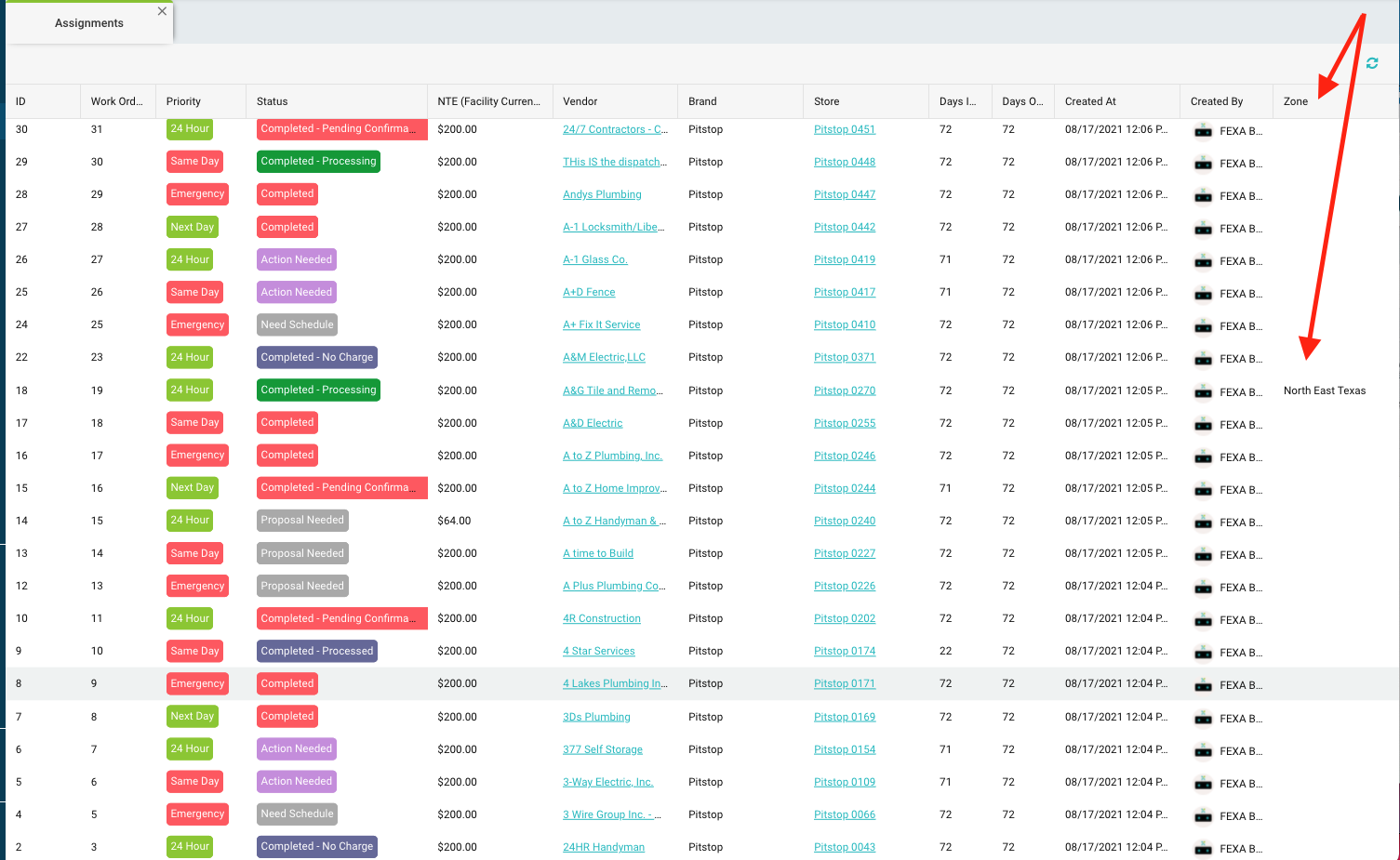Select the Assignments tab

click(x=88, y=23)
